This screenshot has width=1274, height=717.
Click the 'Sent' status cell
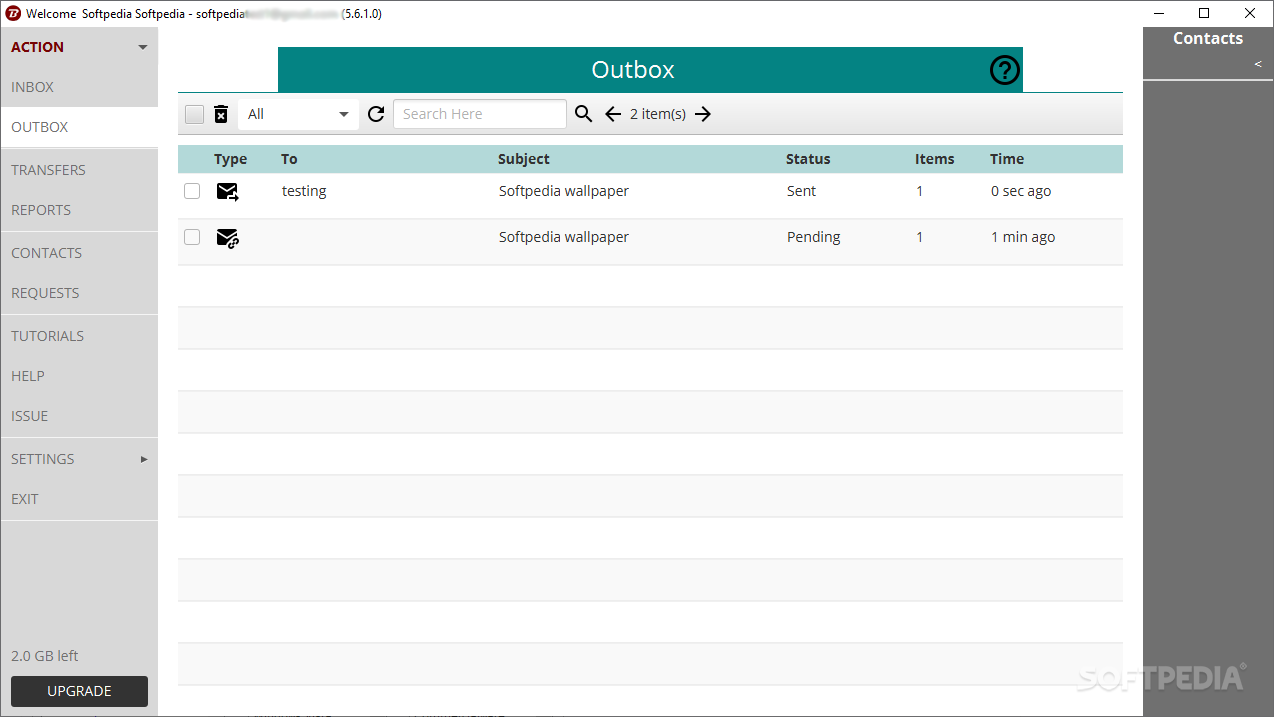802,191
